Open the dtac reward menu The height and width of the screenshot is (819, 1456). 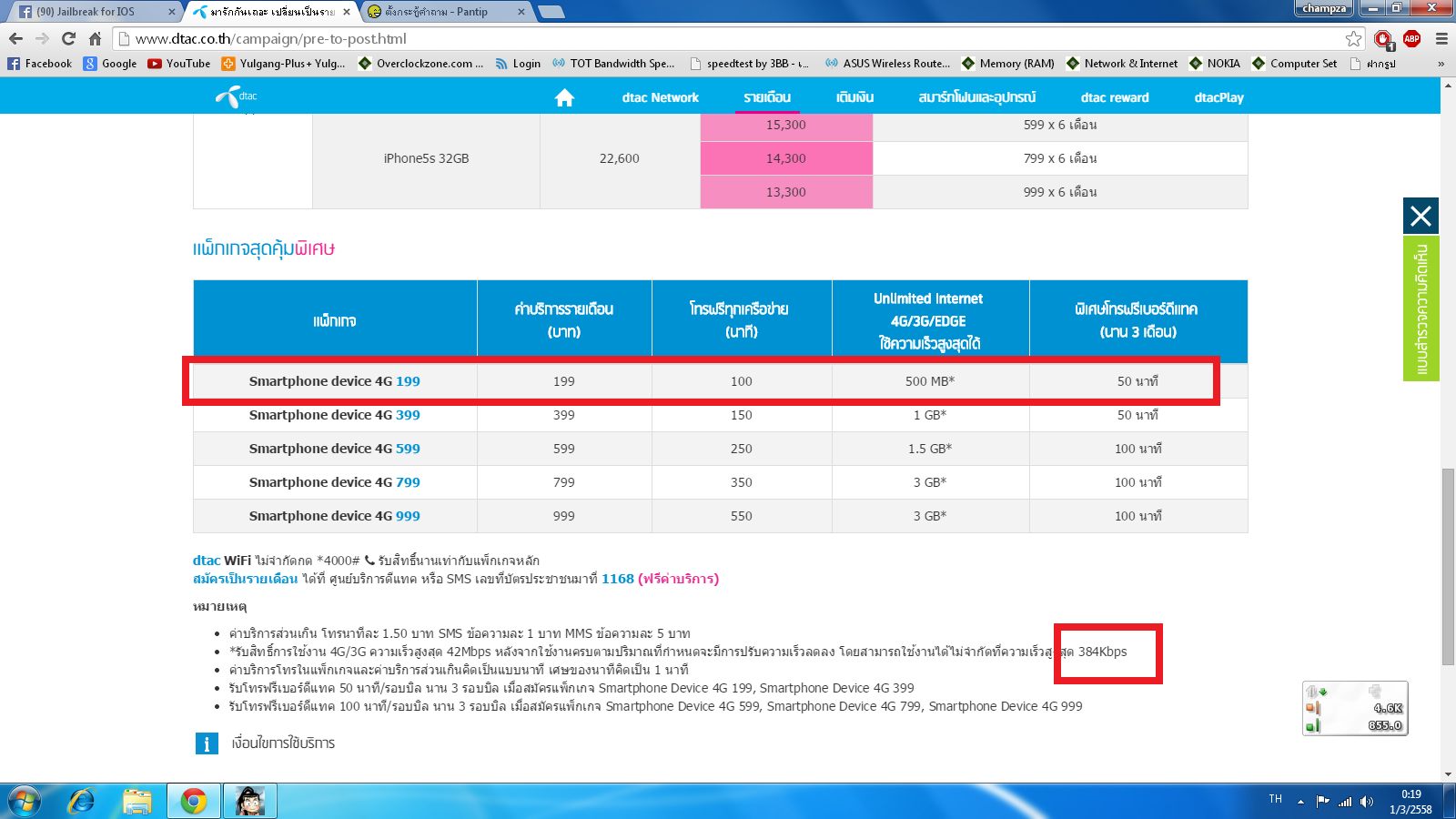tap(1115, 97)
